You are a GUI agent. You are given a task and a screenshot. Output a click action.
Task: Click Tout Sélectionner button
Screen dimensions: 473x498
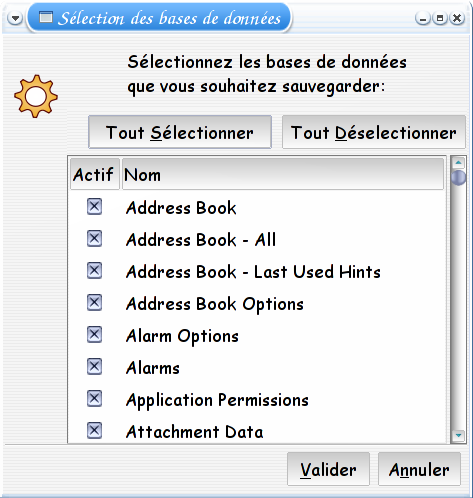[x=180, y=132]
